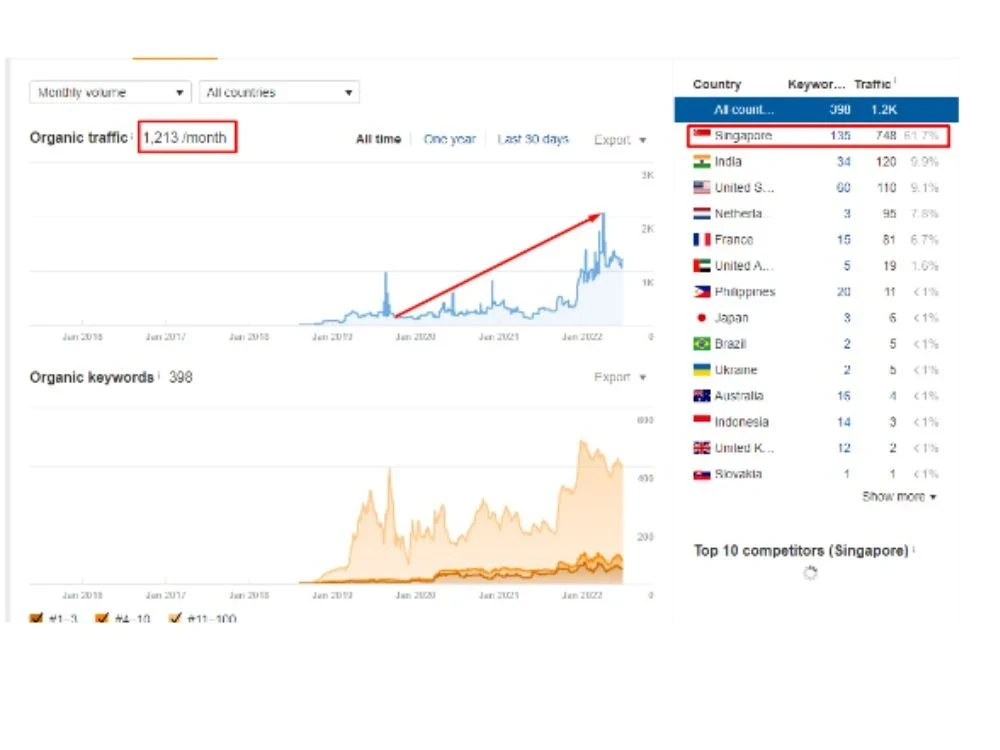1000x750 pixels.
Task: Click the Indonesia flag icon
Action: pos(702,422)
